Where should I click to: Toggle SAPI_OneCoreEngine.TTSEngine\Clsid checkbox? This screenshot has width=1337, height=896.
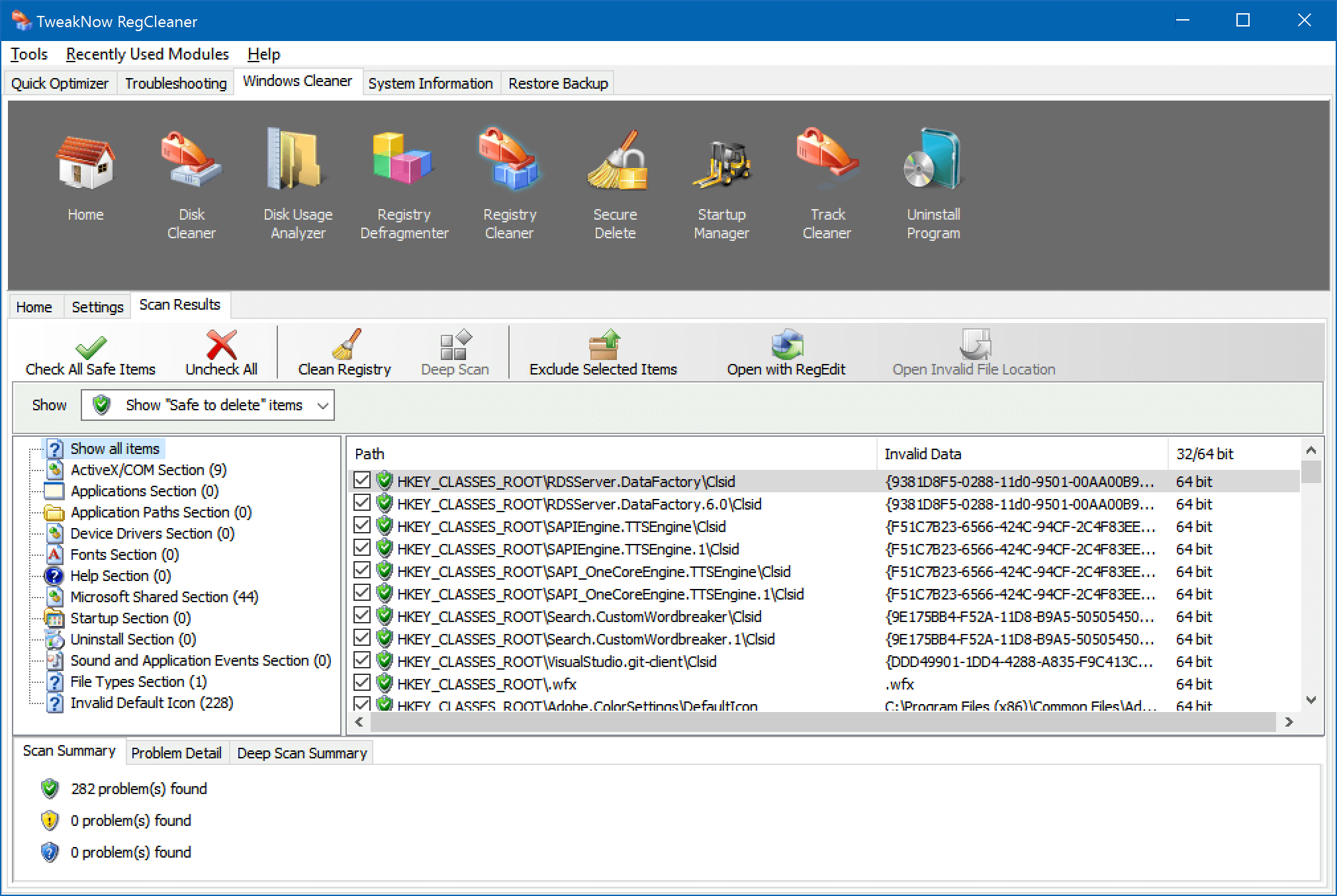tap(362, 570)
